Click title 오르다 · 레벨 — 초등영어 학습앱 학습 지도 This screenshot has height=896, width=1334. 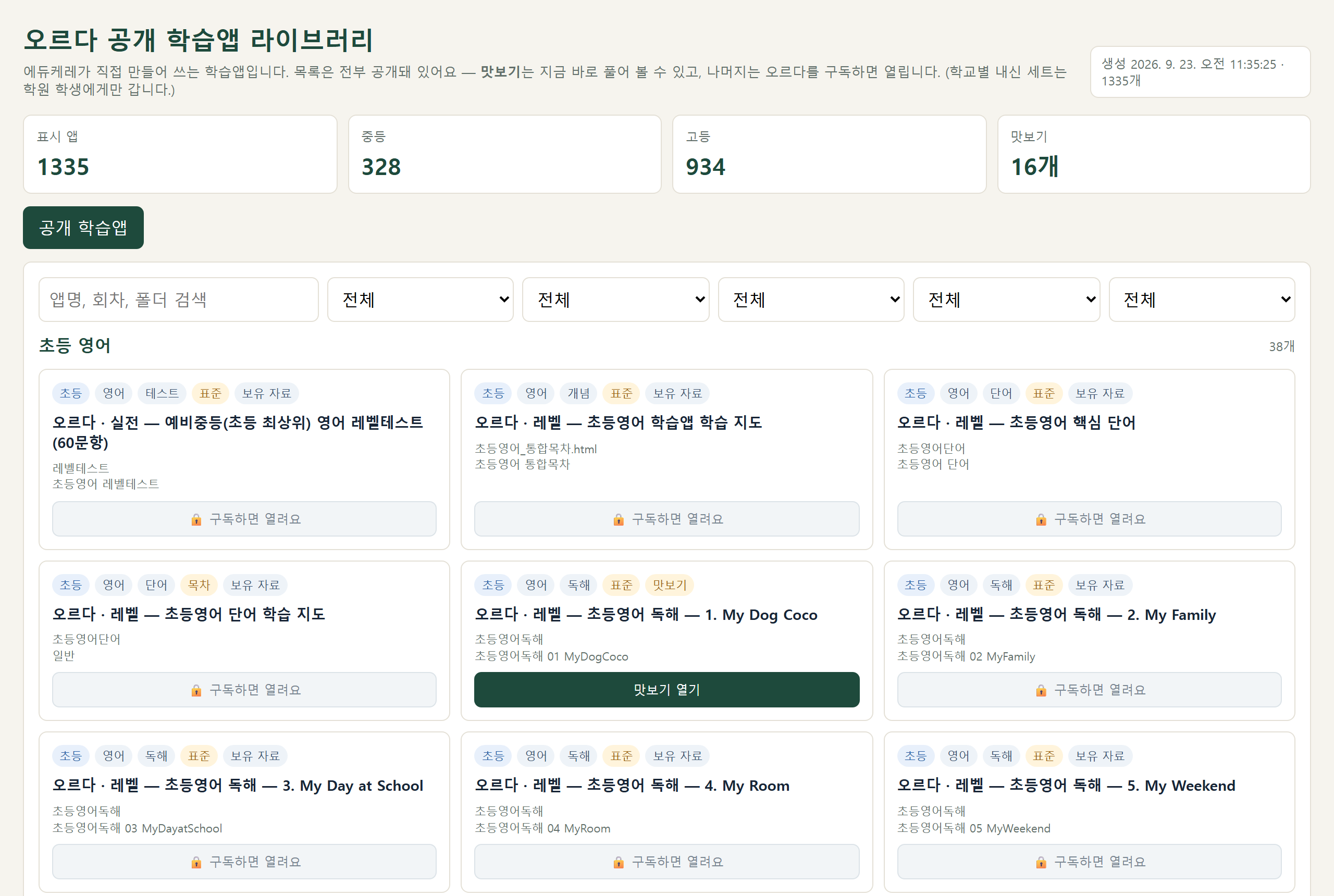click(x=619, y=422)
